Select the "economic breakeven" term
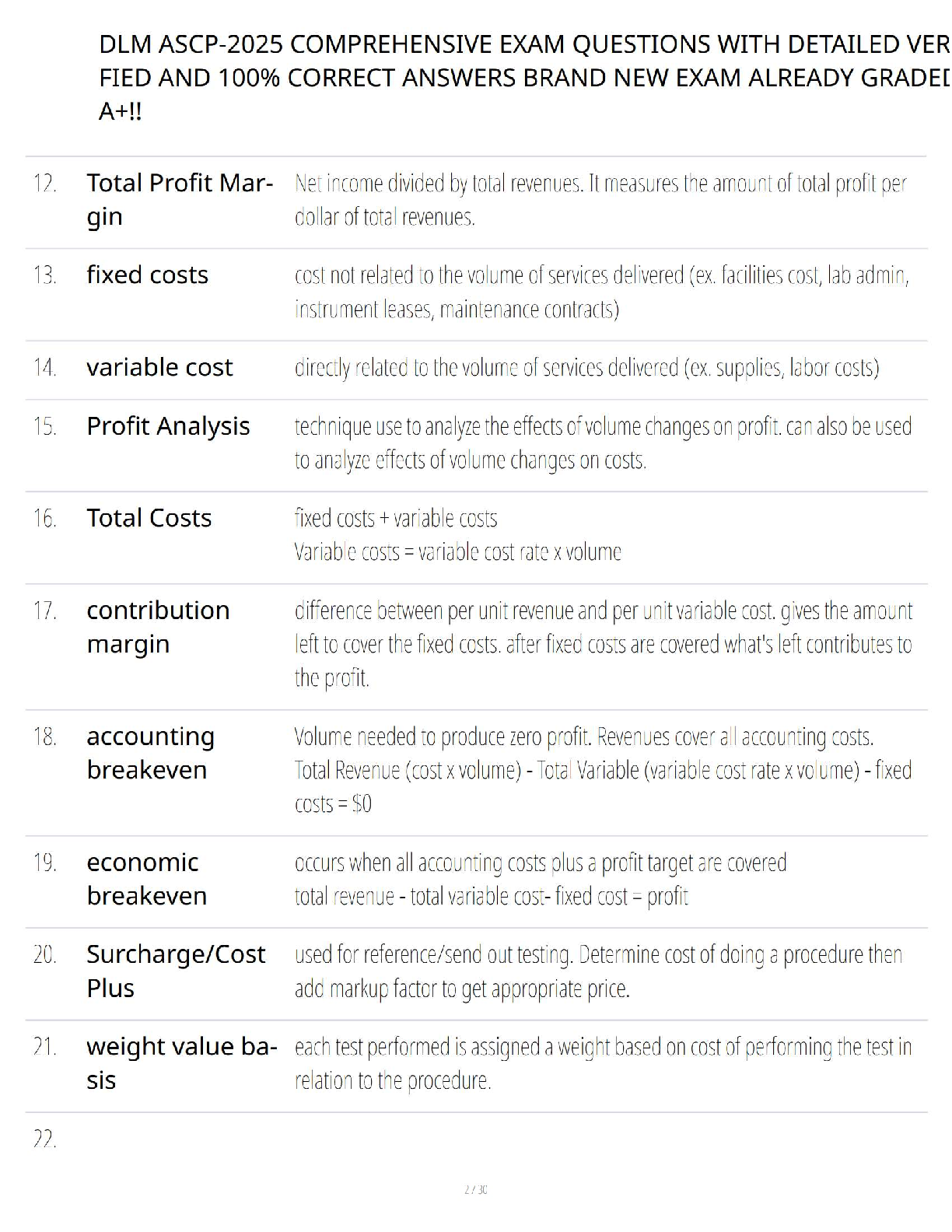 (146, 879)
